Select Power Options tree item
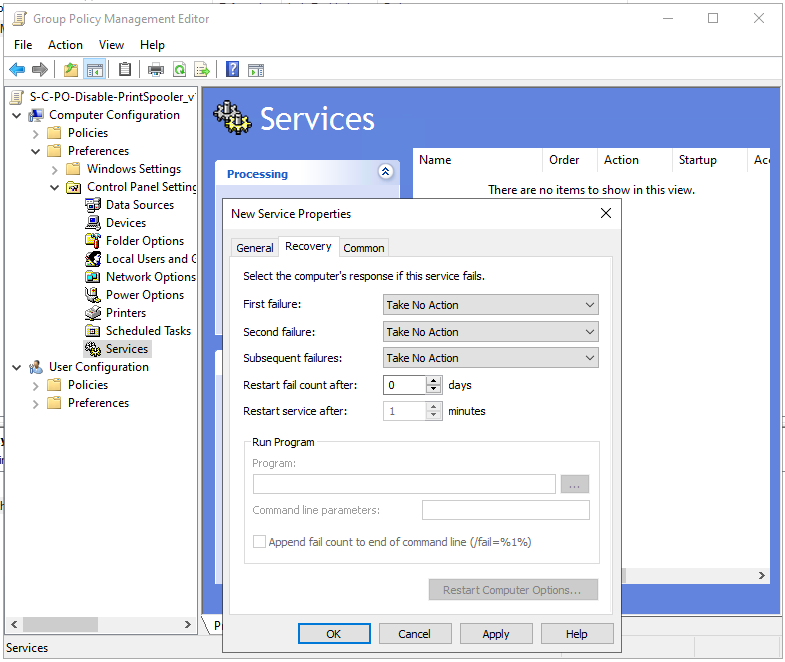Image resolution: width=785 pixels, height=662 pixels. tap(144, 295)
